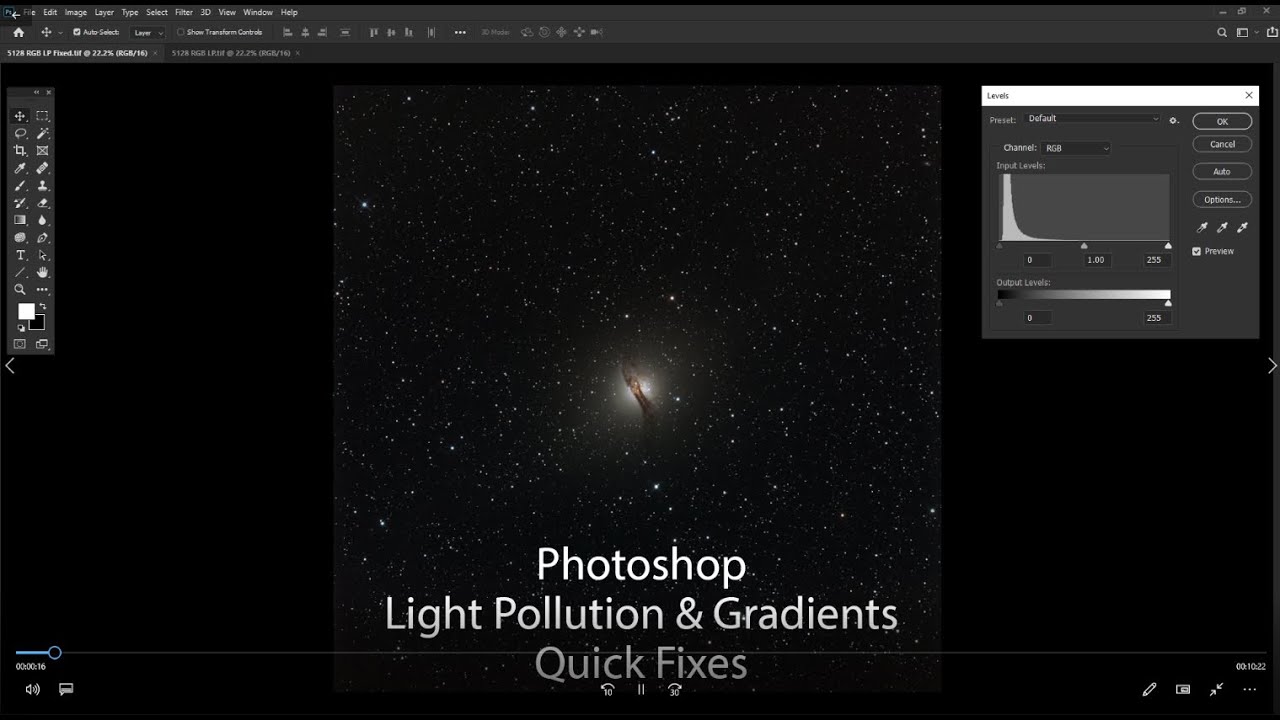This screenshot has height=720, width=1280.
Task: Click the foreground color white swatch
Action: [x=26, y=312]
